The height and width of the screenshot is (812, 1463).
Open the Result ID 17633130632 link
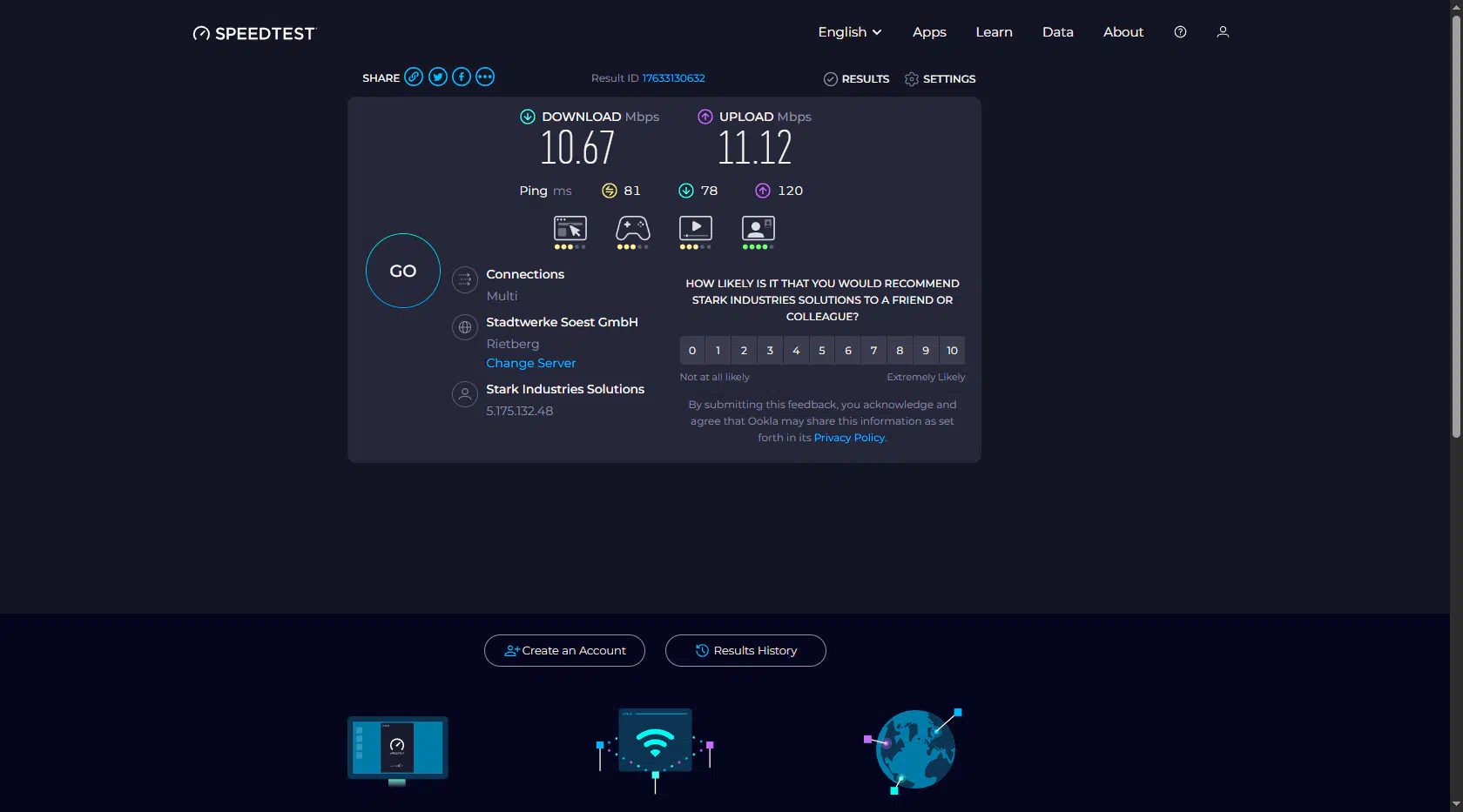pos(674,78)
